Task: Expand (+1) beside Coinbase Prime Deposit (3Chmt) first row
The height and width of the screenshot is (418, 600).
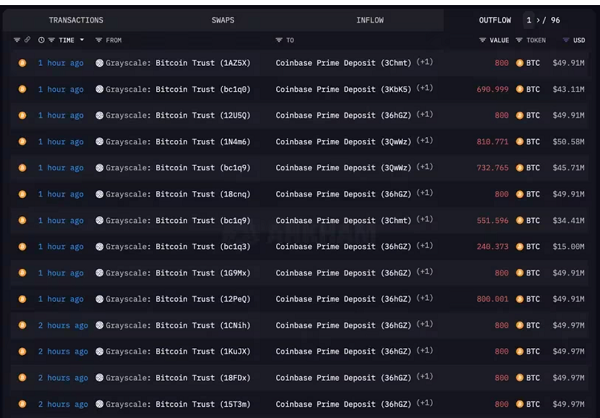Action: pos(425,62)
